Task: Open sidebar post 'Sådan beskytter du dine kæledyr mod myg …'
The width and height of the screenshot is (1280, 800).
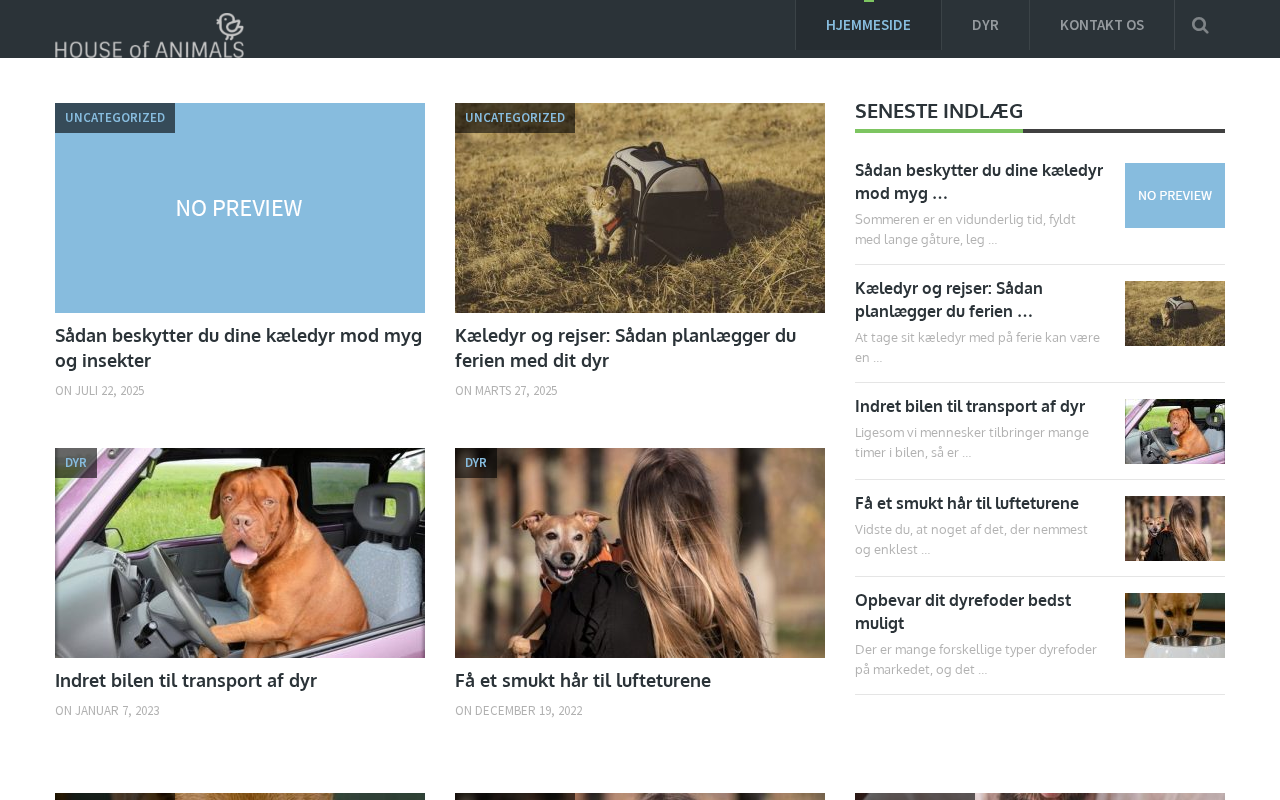Action: (x=979, y=181)
